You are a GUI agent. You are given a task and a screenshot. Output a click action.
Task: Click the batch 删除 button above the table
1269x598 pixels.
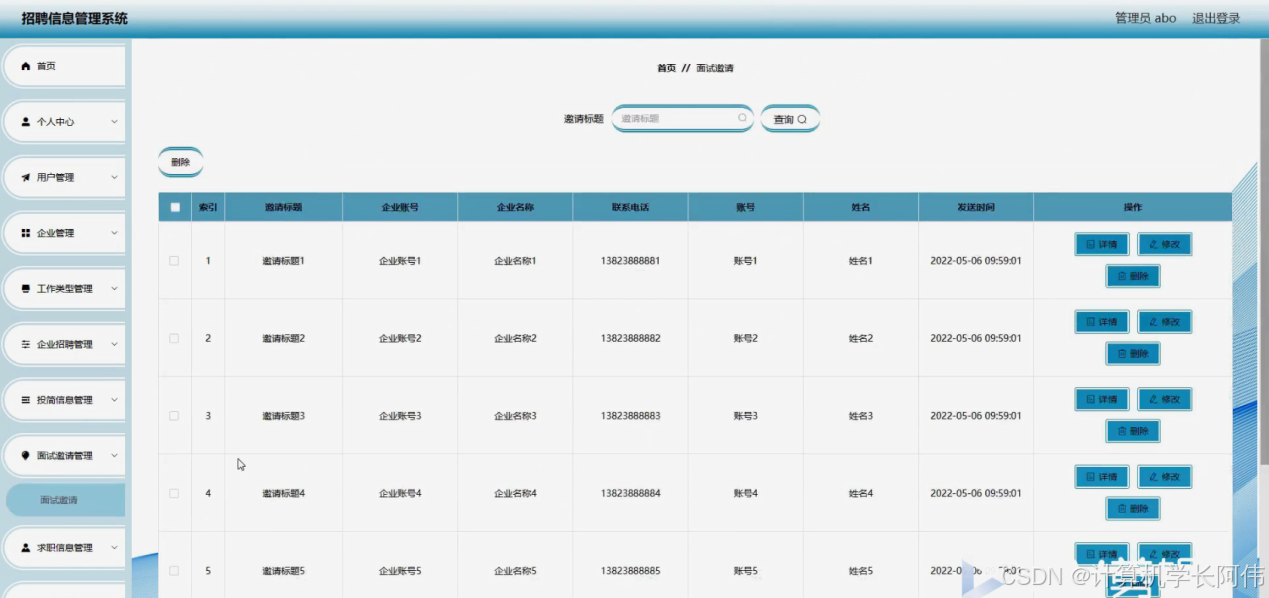[x=180, y=162]
